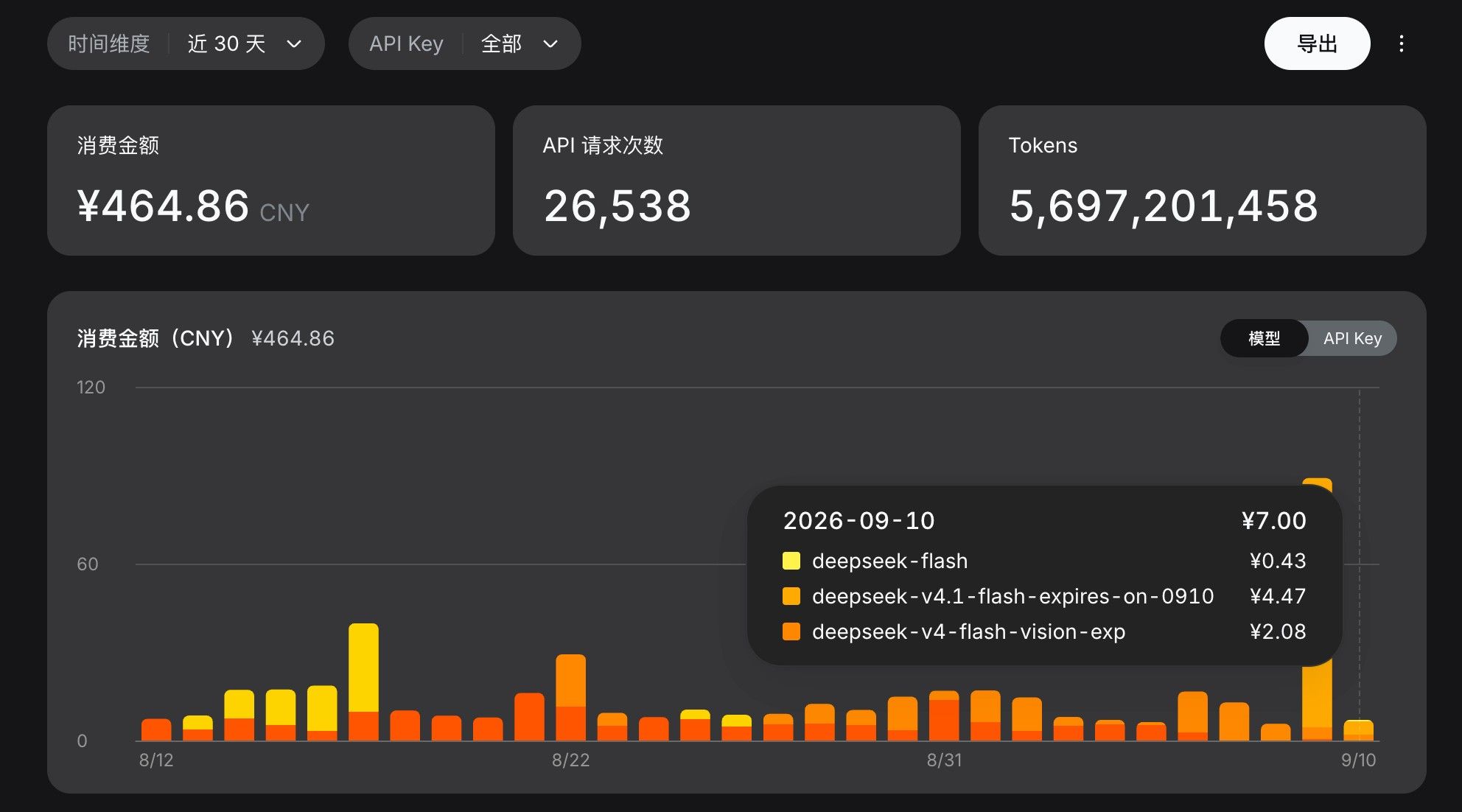Click the 8/22 stacked orange bar
1462x812 pixels.
[570, 697]
